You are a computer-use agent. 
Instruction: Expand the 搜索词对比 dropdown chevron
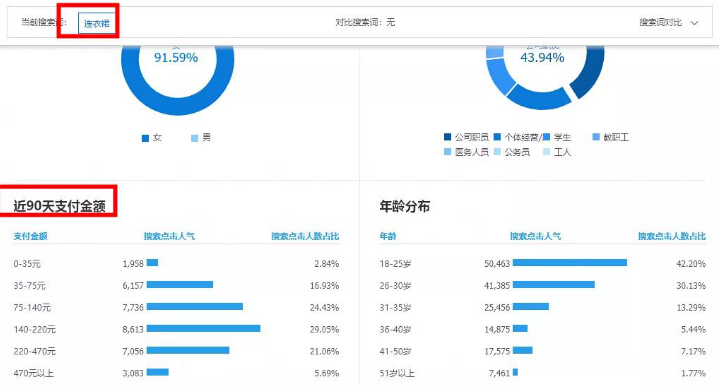click(694, 23)
